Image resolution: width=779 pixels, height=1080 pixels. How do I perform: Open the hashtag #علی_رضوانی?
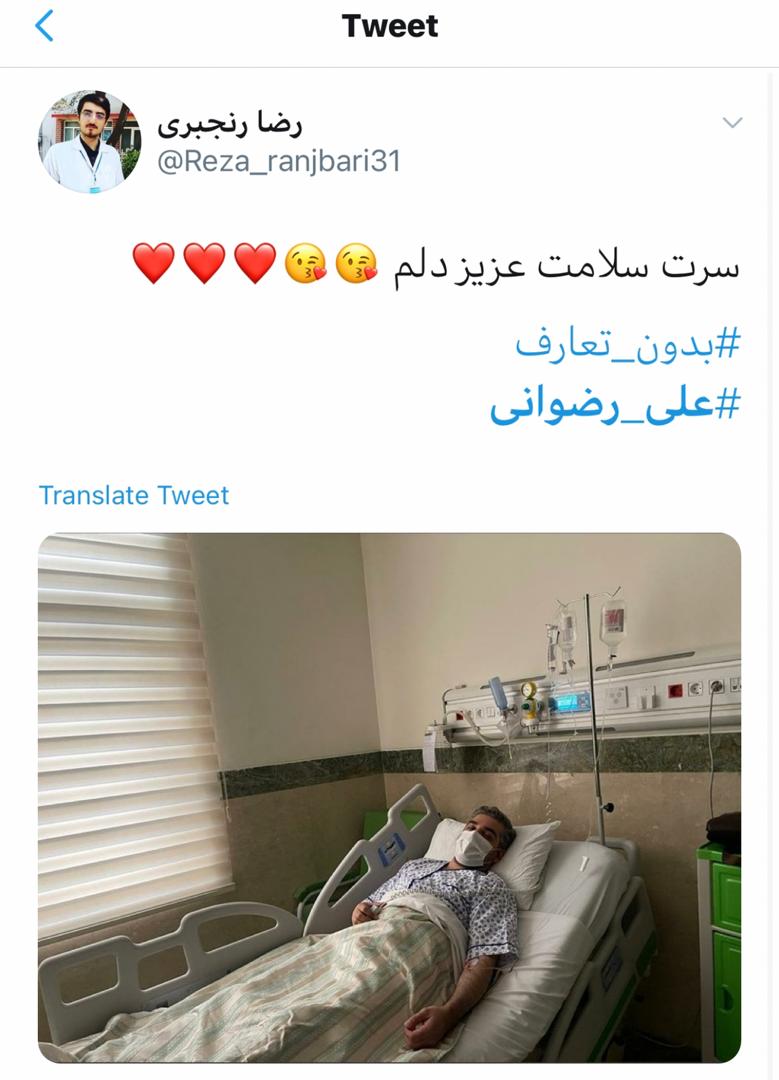pos(615,406)
